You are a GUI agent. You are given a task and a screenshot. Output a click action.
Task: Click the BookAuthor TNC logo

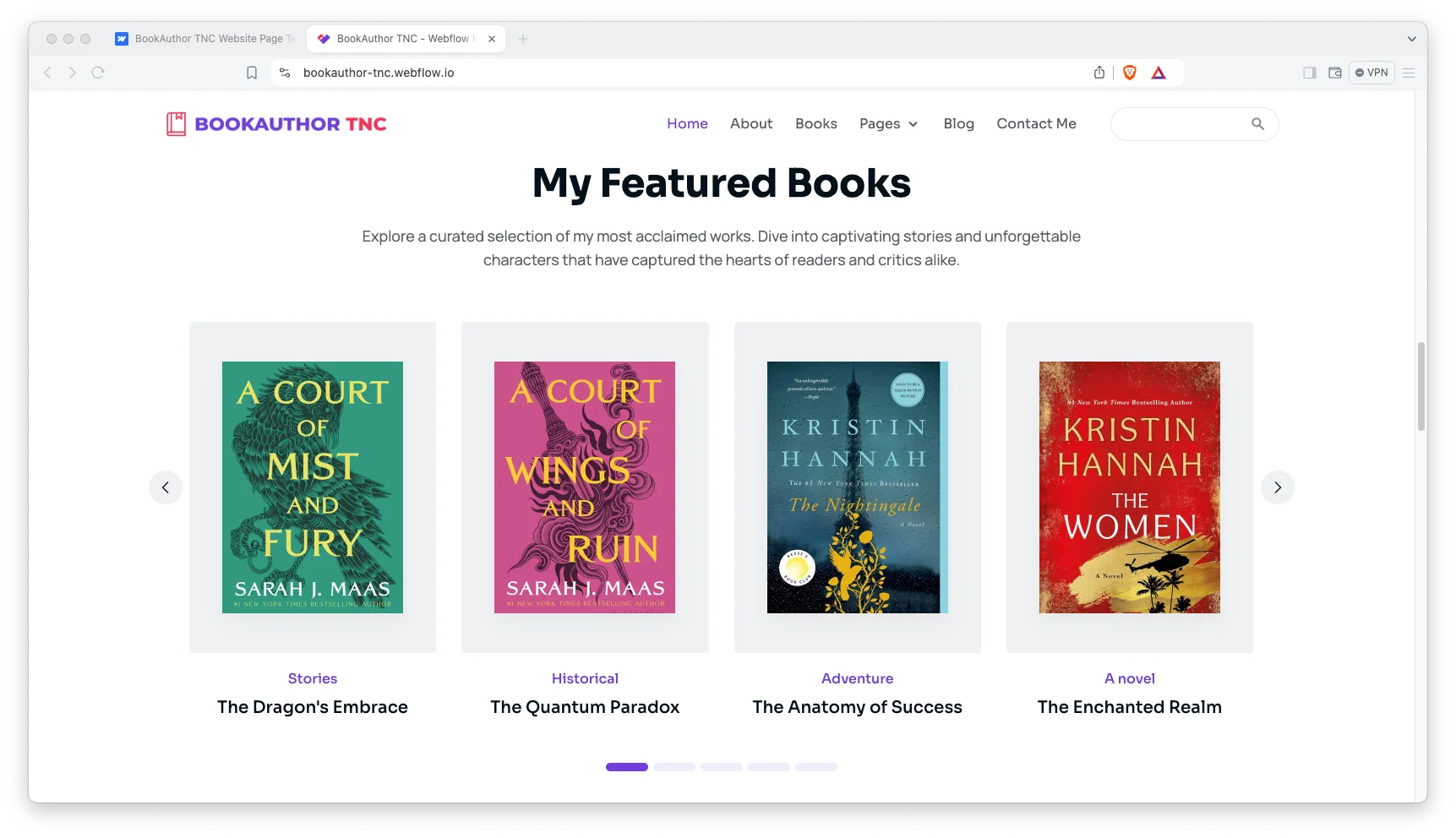(x=276, y=124)
